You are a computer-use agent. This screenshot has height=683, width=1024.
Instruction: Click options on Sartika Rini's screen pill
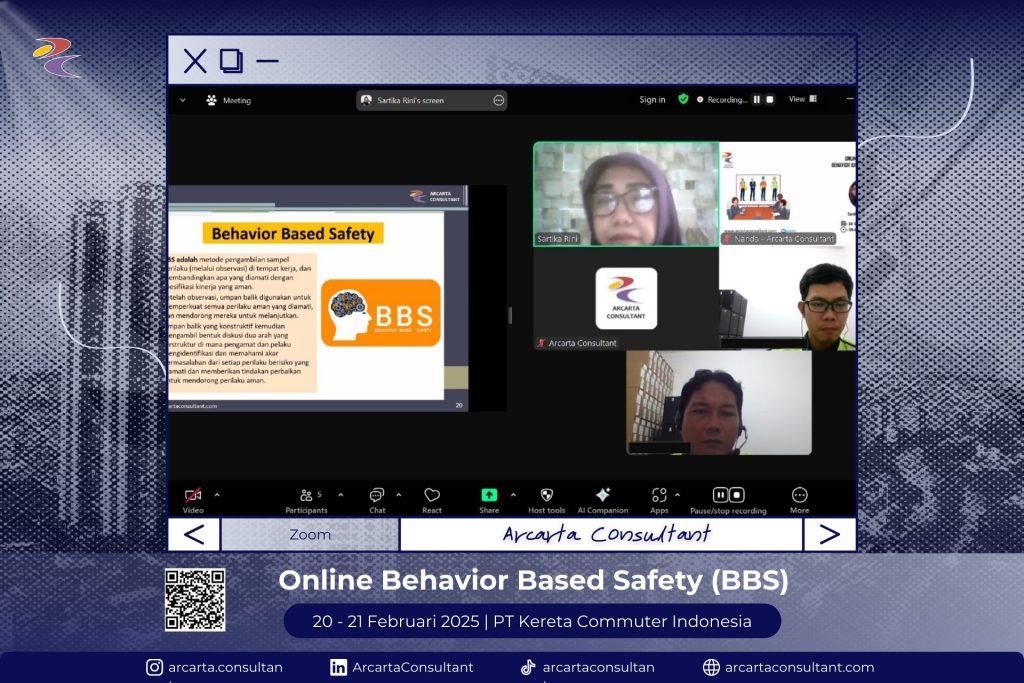498,100
